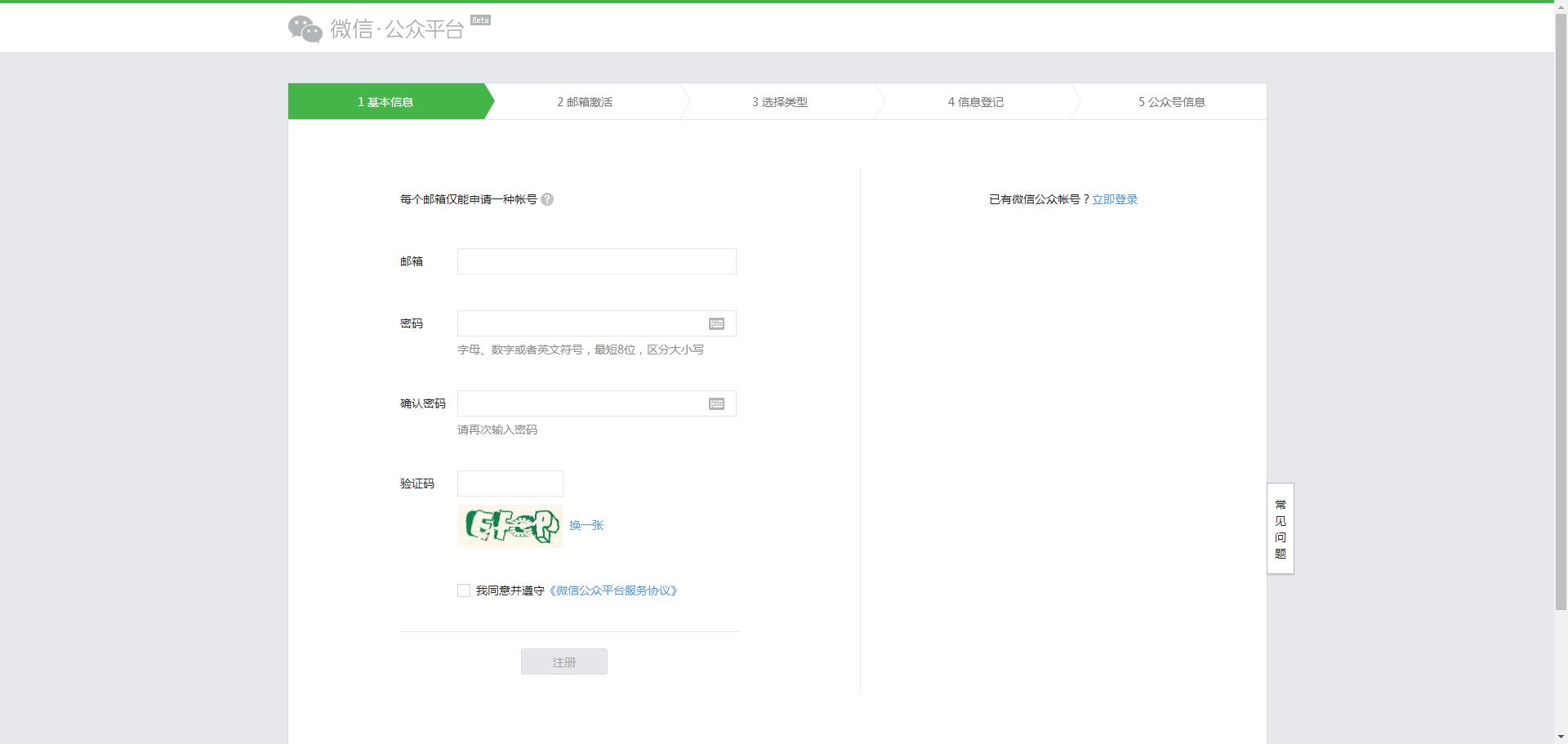Click the 注册 button

tap(563, 662)
